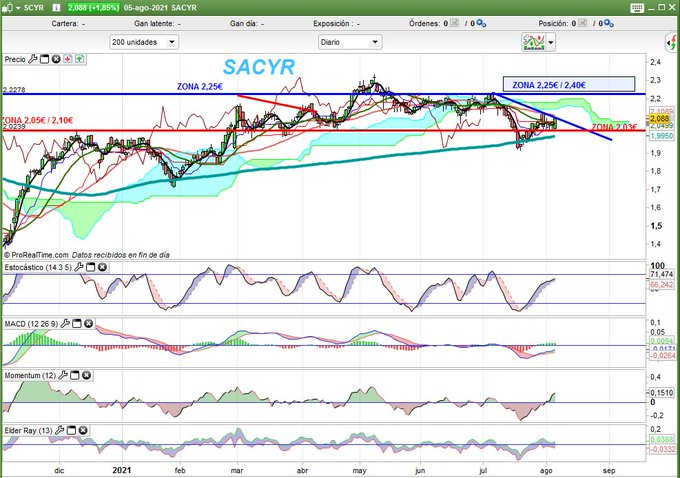
Task: Click the ago mark on time axis
Action: [546, 471]
